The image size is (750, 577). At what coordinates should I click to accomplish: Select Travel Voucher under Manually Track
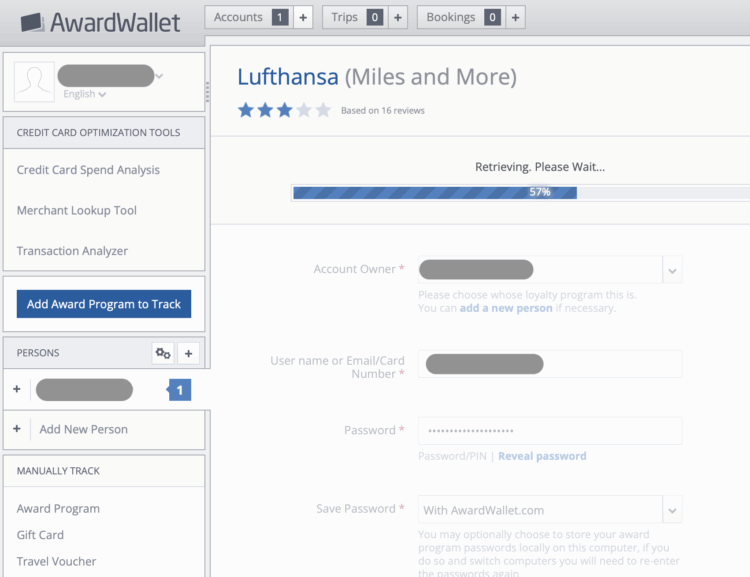(x=56, y=561)
